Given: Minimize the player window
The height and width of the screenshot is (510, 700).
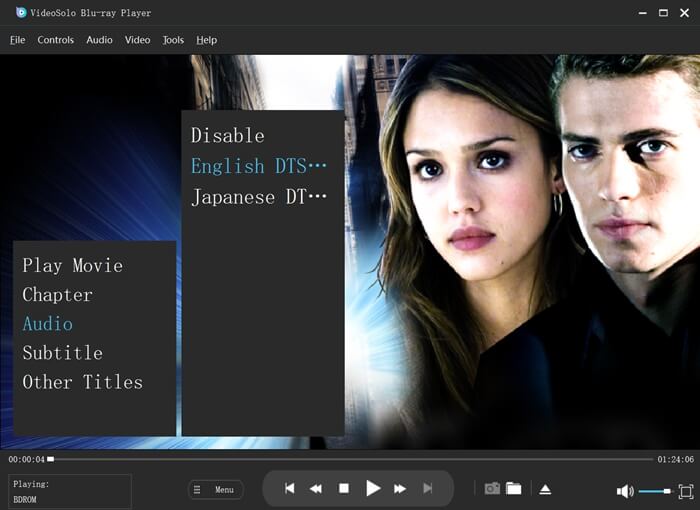Looking at the screenshot, I should (642, 13).
